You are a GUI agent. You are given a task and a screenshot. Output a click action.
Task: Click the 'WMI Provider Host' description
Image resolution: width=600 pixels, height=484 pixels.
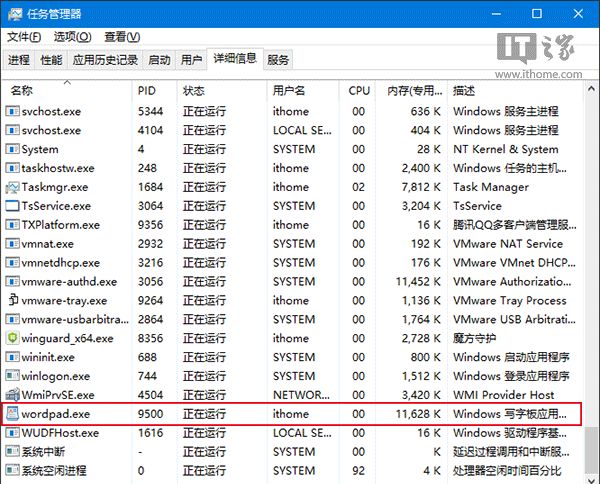tap(504, 395)
